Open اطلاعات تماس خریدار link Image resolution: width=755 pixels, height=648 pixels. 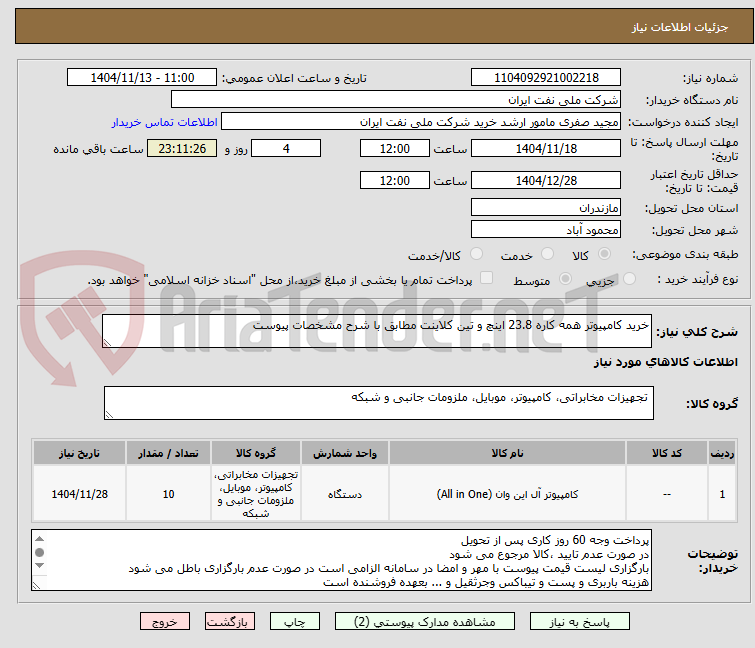(165, 122)
